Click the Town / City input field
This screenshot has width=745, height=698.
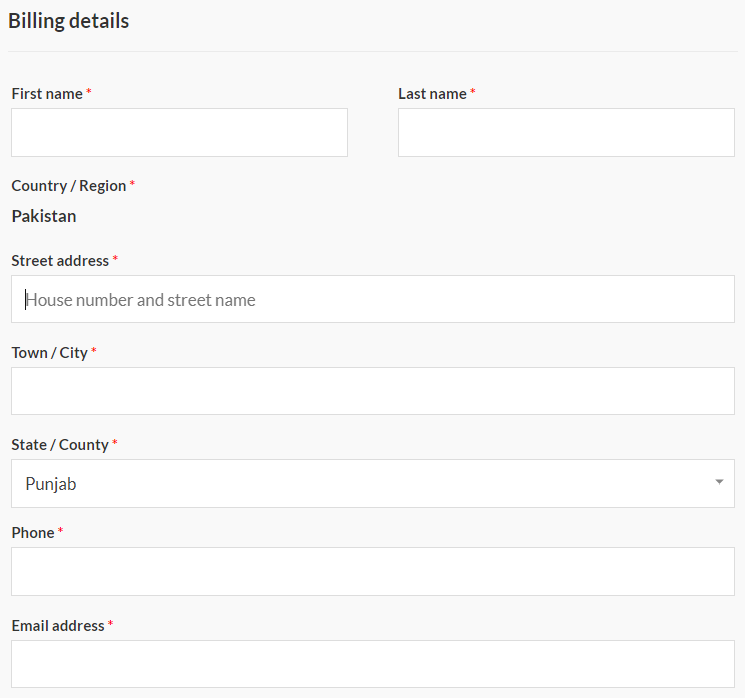[373, 391]
